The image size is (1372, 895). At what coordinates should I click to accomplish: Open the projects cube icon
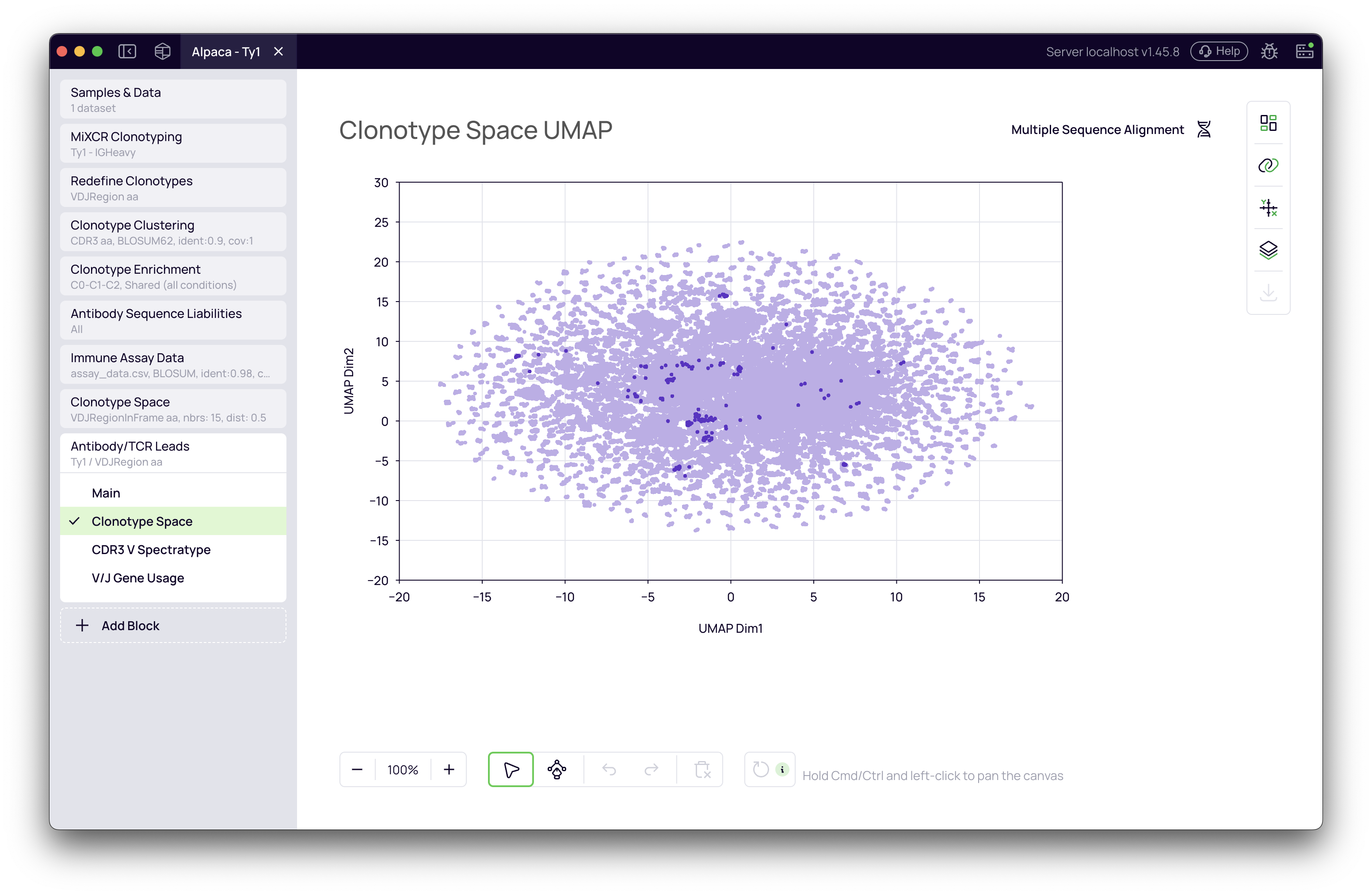pos(163,52)
